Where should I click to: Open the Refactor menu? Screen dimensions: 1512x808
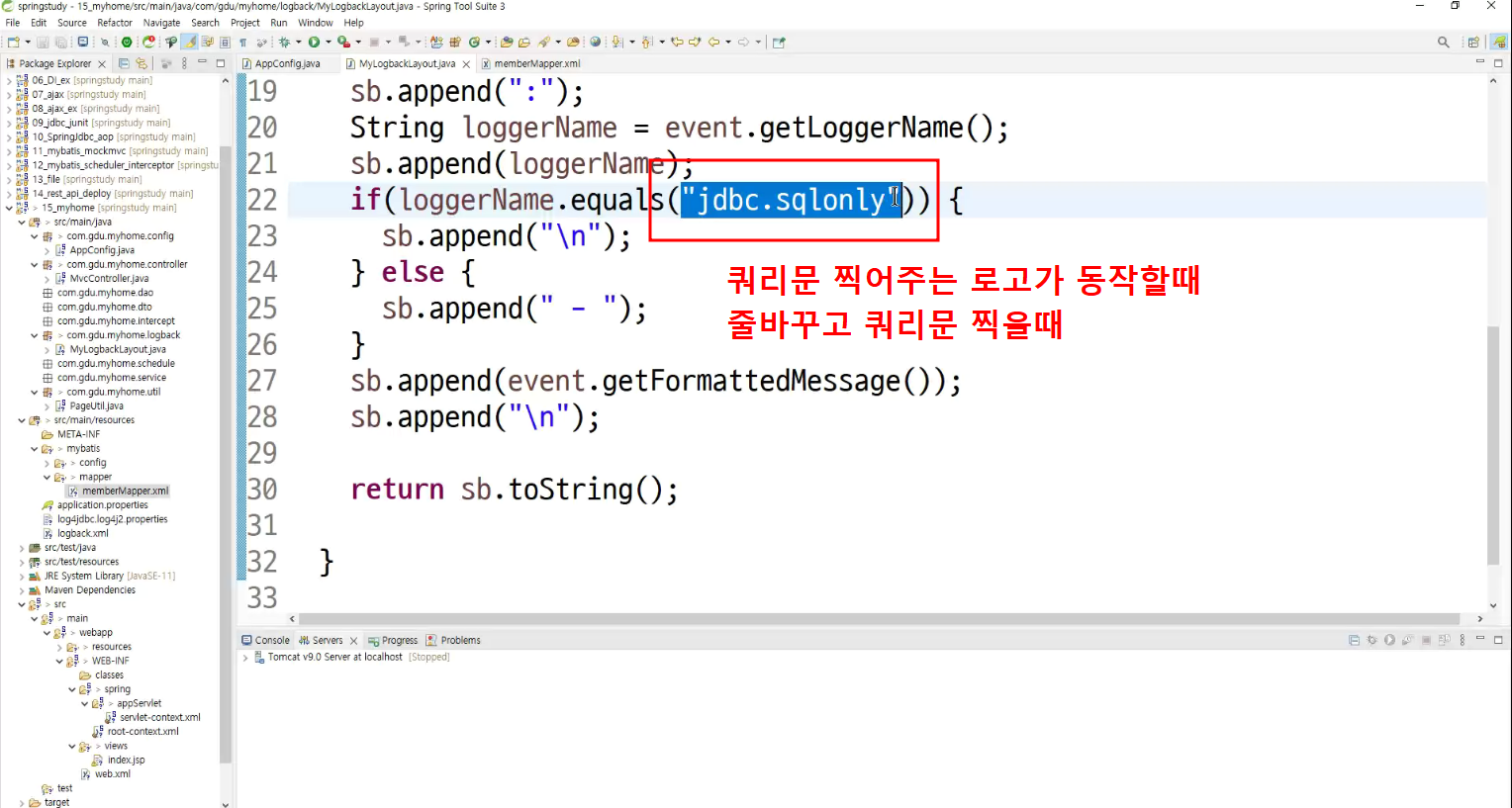115,22
